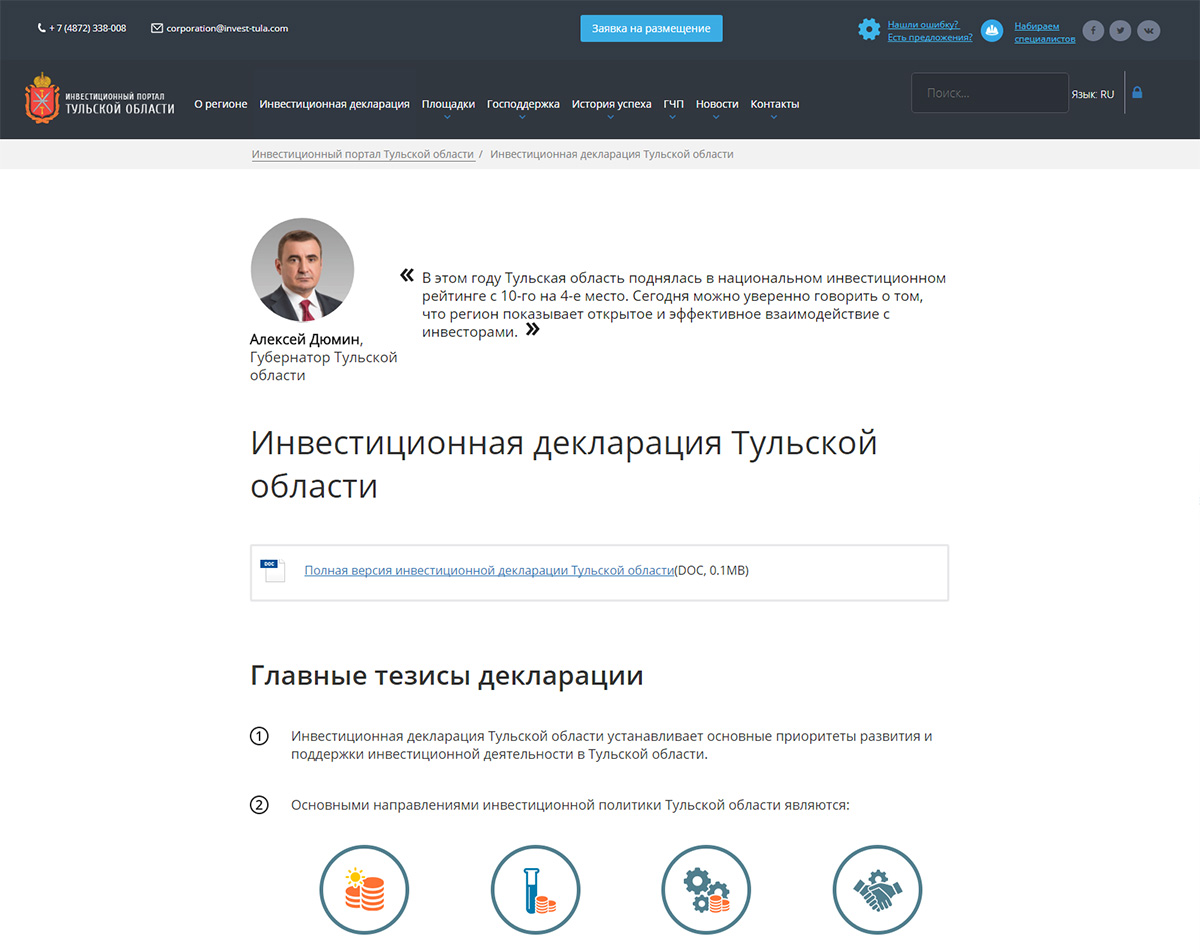The image size is (1200, 952).
Task: Open the VK social network icon
Action: [1149, 31]
